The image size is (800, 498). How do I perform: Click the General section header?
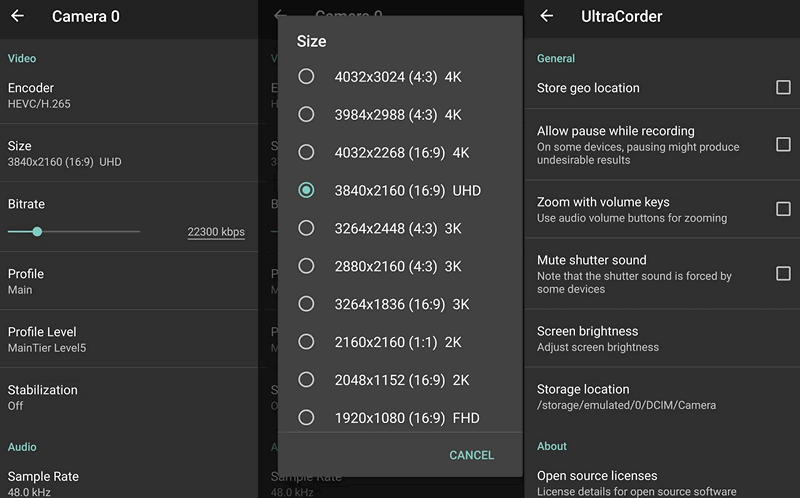pos(556,58)
